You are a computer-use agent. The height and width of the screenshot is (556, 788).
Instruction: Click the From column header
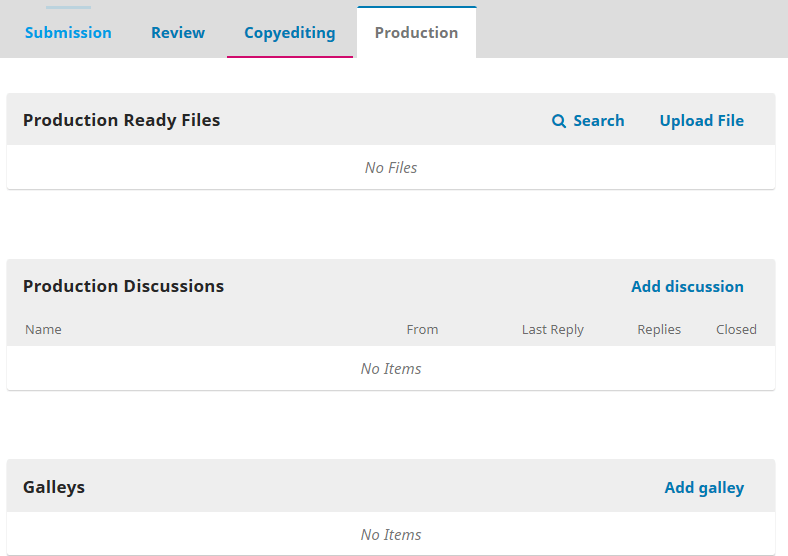pyautogui.click(x=422, y=330)
